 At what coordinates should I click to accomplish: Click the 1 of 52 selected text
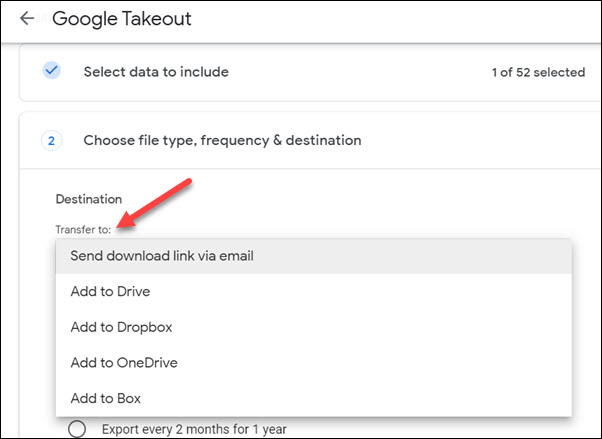[538, 72]
